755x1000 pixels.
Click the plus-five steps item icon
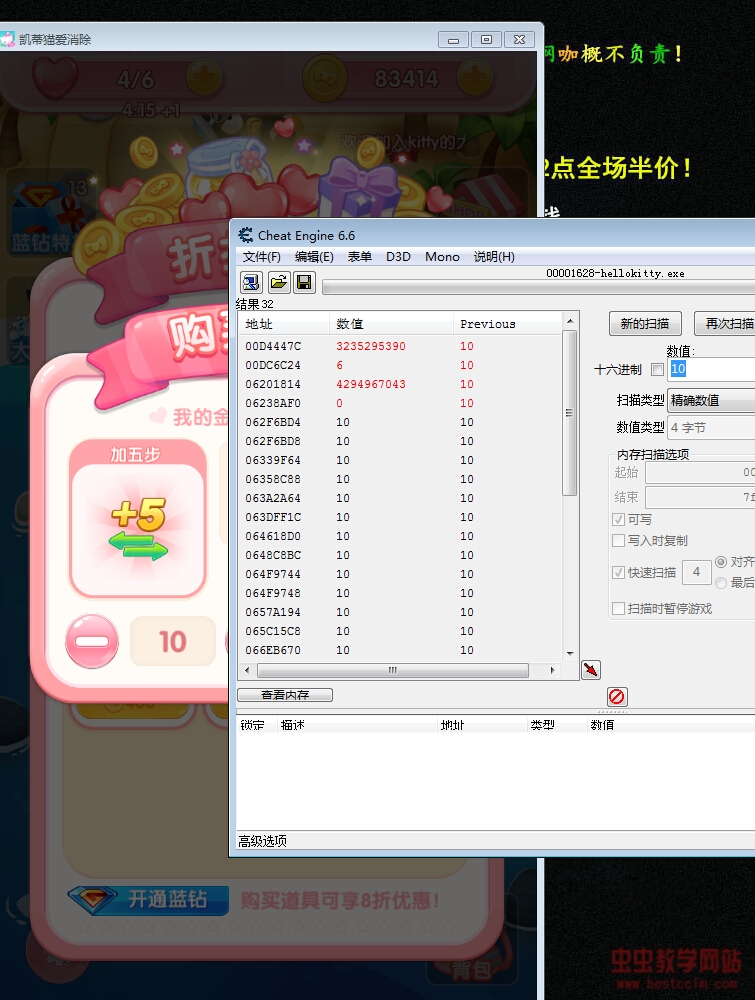[138, 530]
